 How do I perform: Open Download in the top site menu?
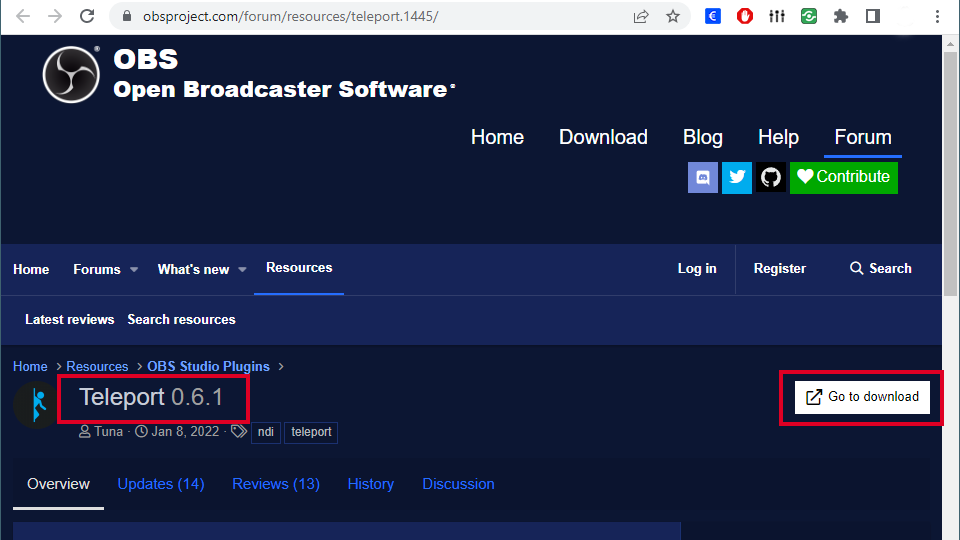603,137
